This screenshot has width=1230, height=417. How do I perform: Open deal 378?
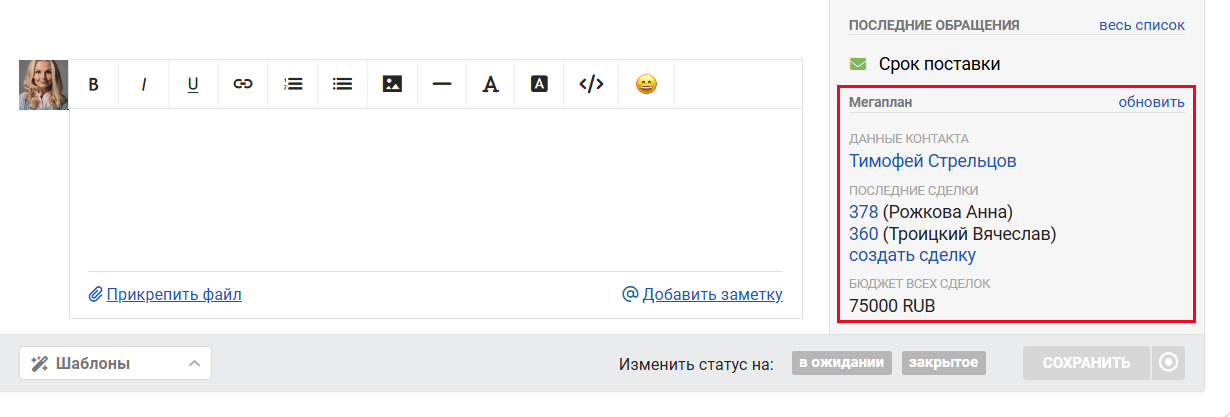[x=863, y=212]
